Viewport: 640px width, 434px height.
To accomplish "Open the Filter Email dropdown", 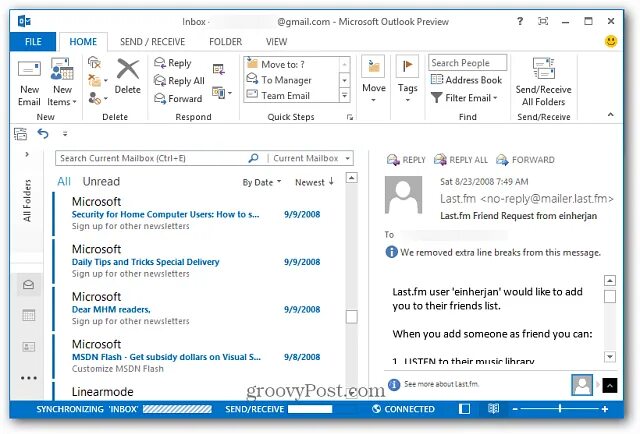I will [464, 98].
